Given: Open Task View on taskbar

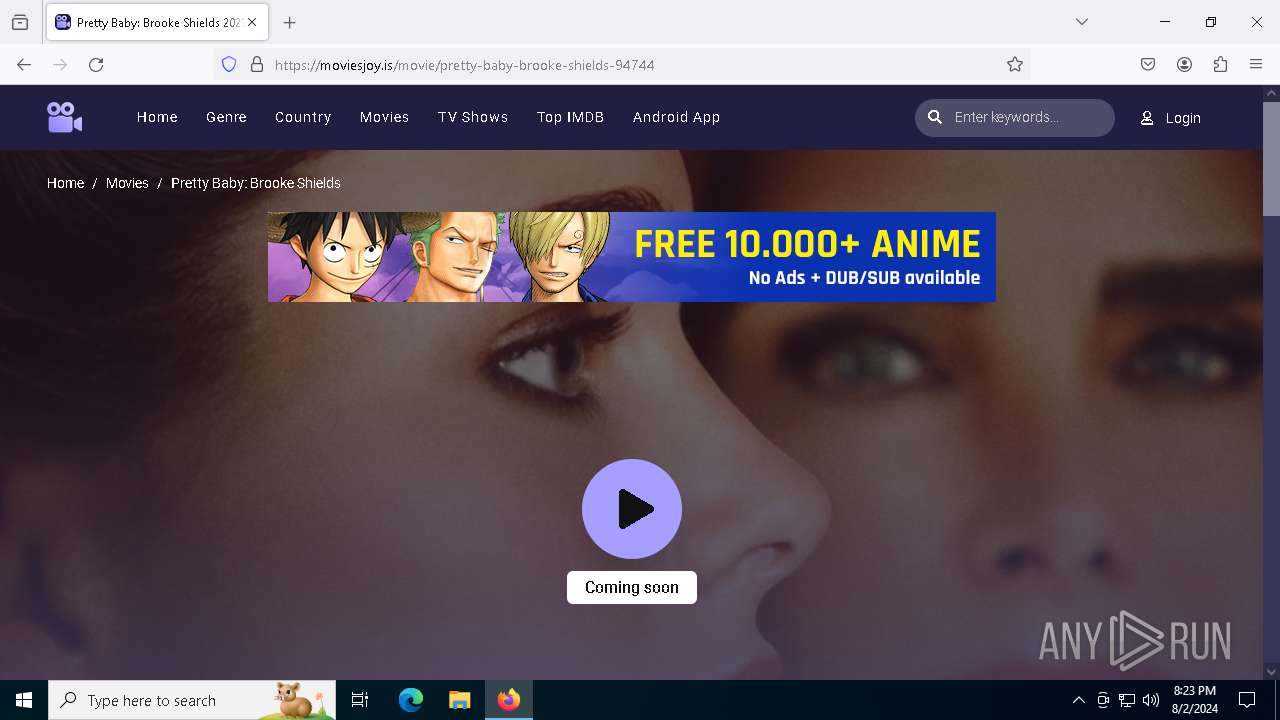Looking at the screenshot, I should point(360,700).
